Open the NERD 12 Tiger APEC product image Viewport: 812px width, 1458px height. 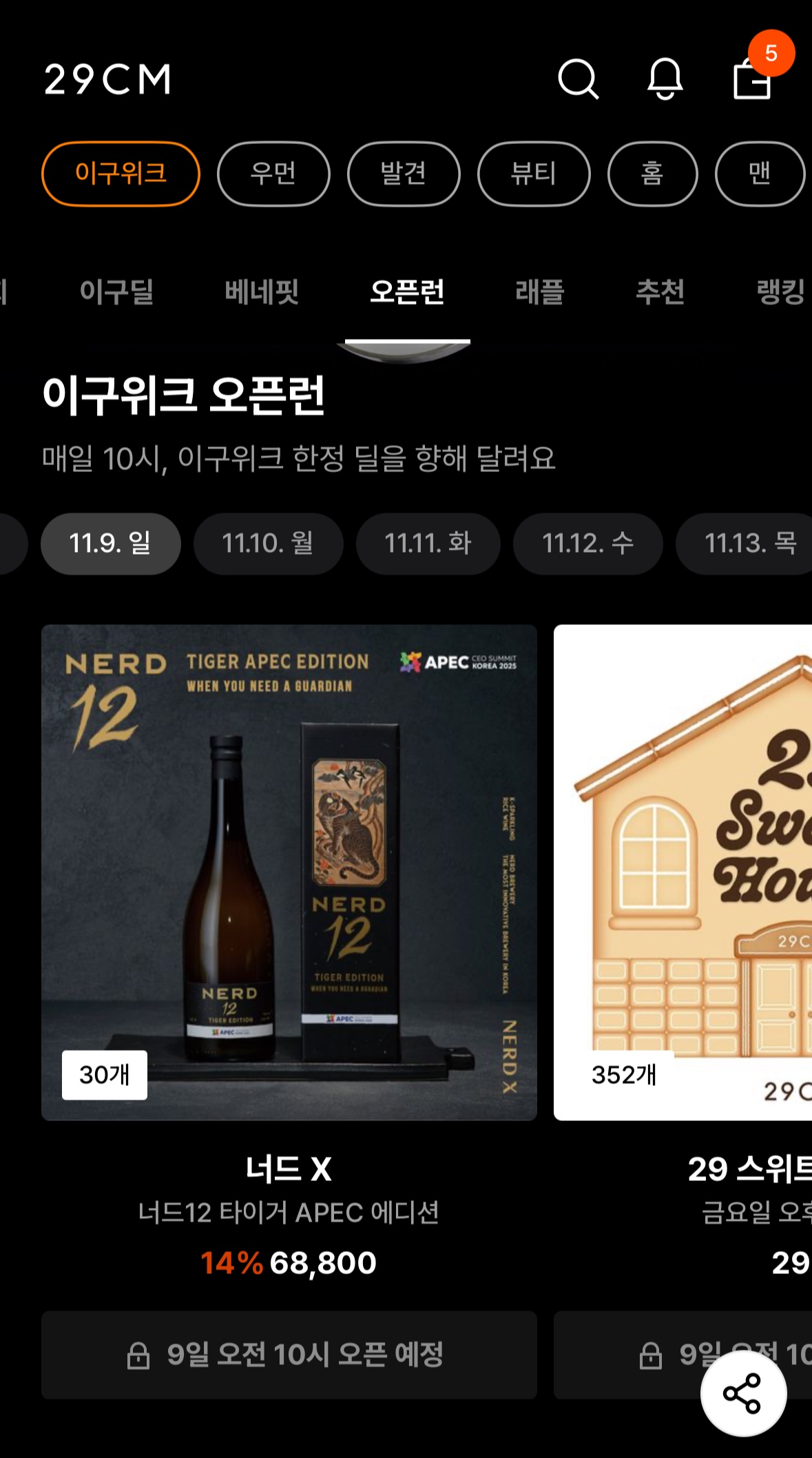(x=289, y=872)
